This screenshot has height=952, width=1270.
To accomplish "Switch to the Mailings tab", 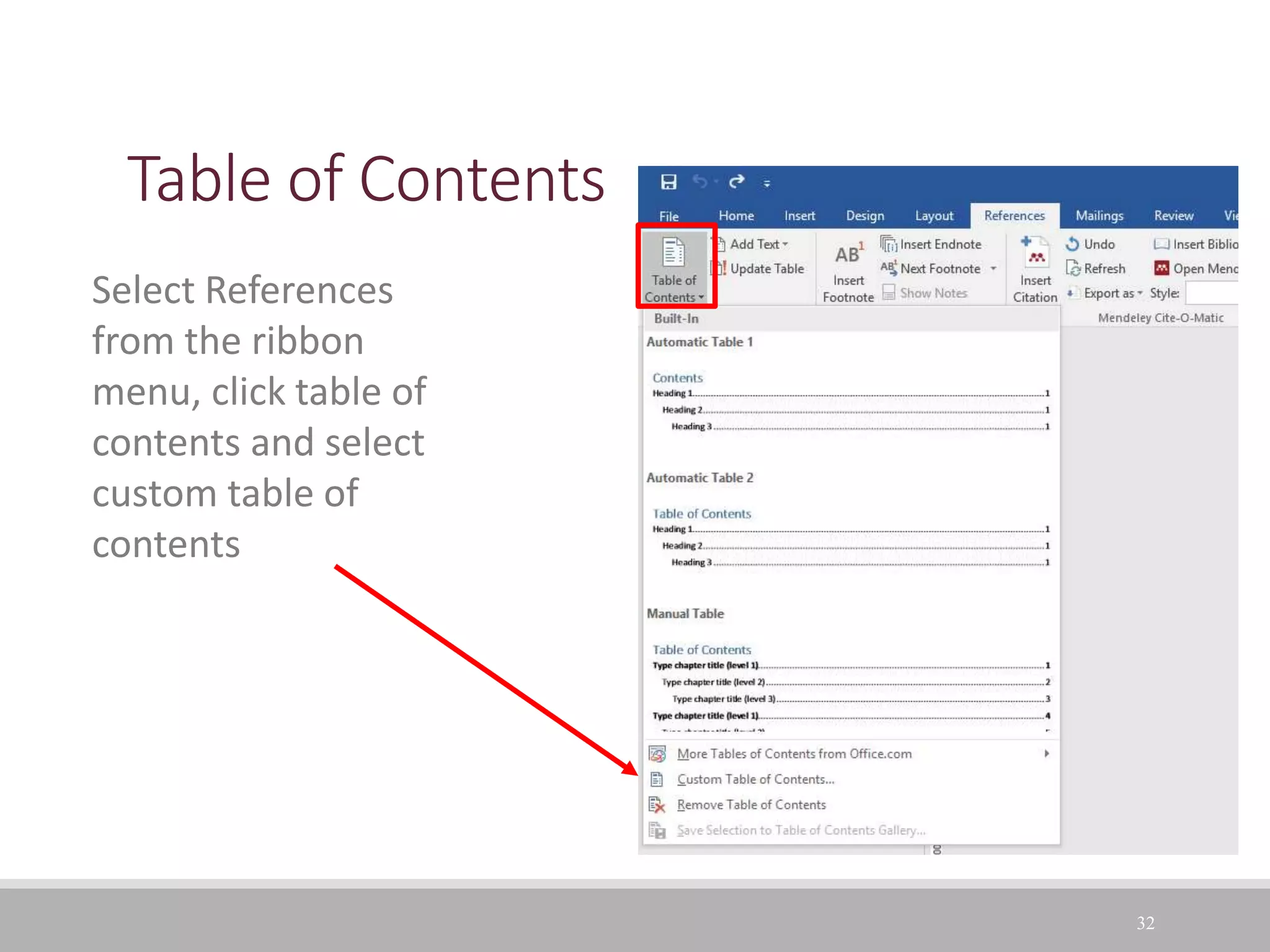I will pos(1099,216).
